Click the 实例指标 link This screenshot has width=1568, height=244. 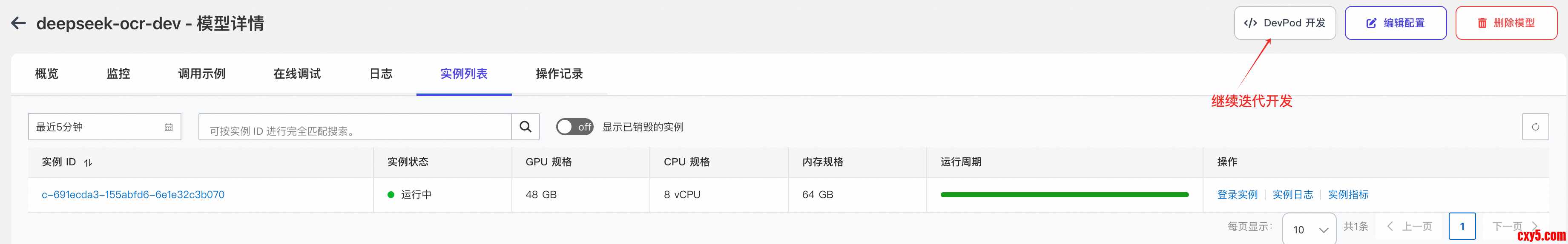(1348, 195)
